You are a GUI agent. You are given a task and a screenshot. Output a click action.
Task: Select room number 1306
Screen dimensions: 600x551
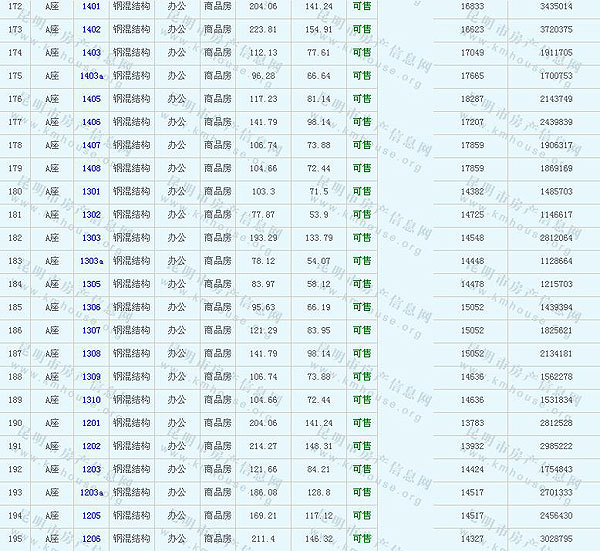(91, 307)
